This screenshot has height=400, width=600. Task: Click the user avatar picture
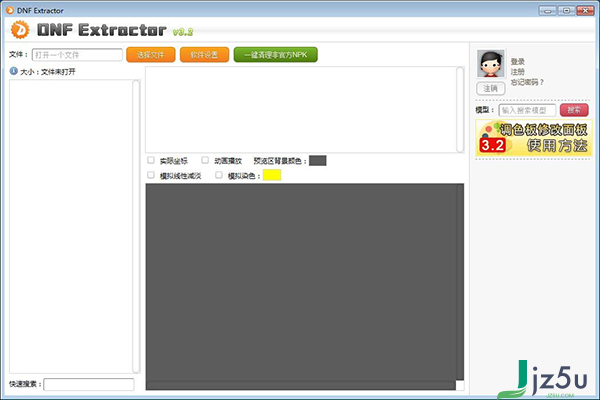491,65
